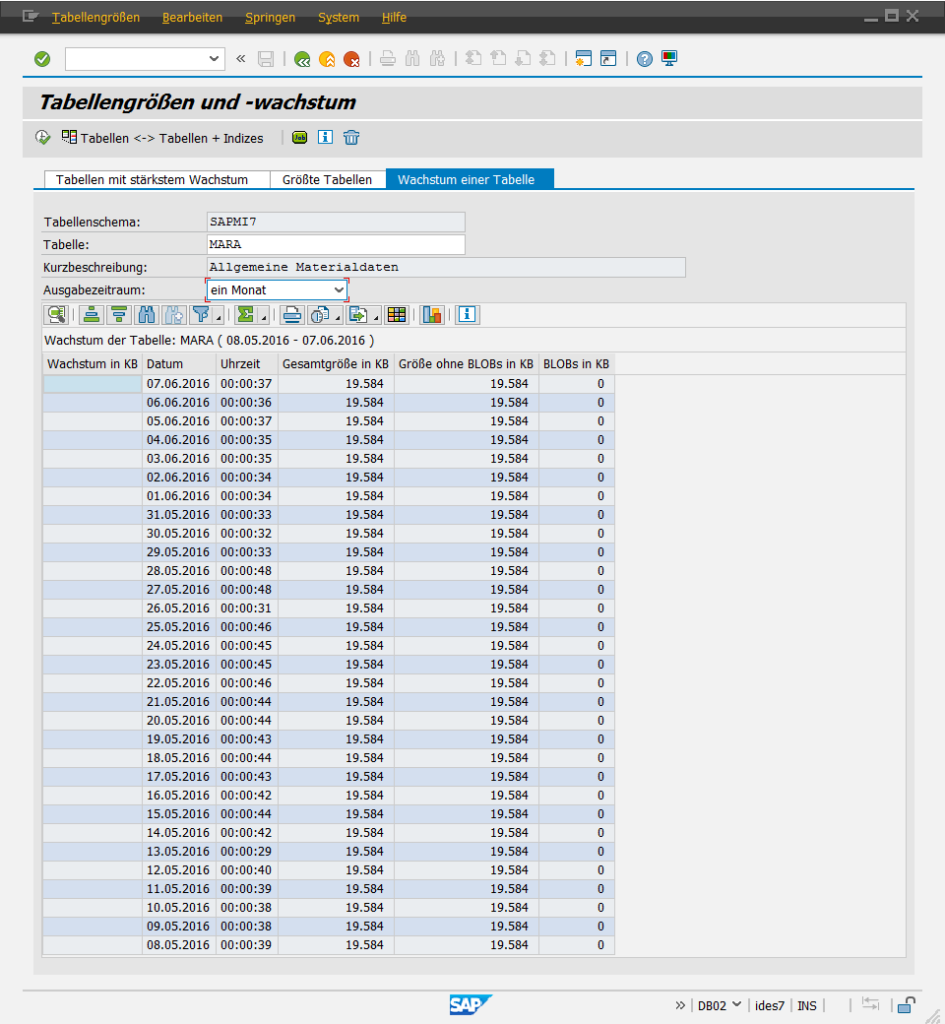Select the Wachstum einer Tabelle tab
The image size is (945, 1024).
(470, 180)
